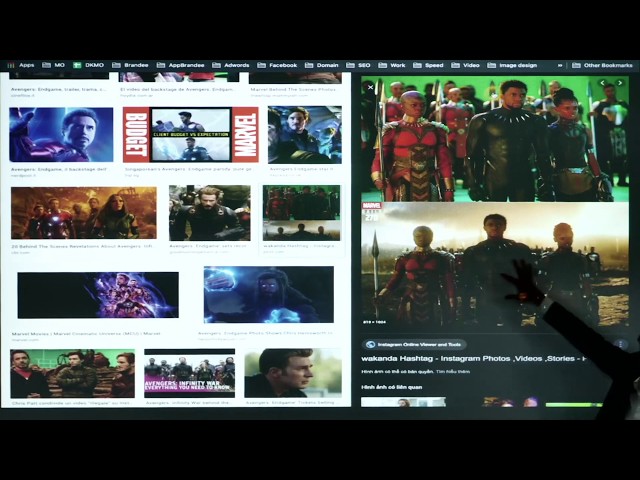The image size is (640, 480).
Task: Click 'Avengers: Endgame, il backstage' caption
Action: coord(59,169)
